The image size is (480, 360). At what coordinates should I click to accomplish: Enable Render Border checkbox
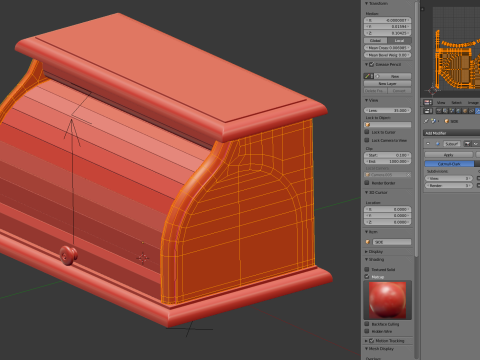(x=367, y=183)
